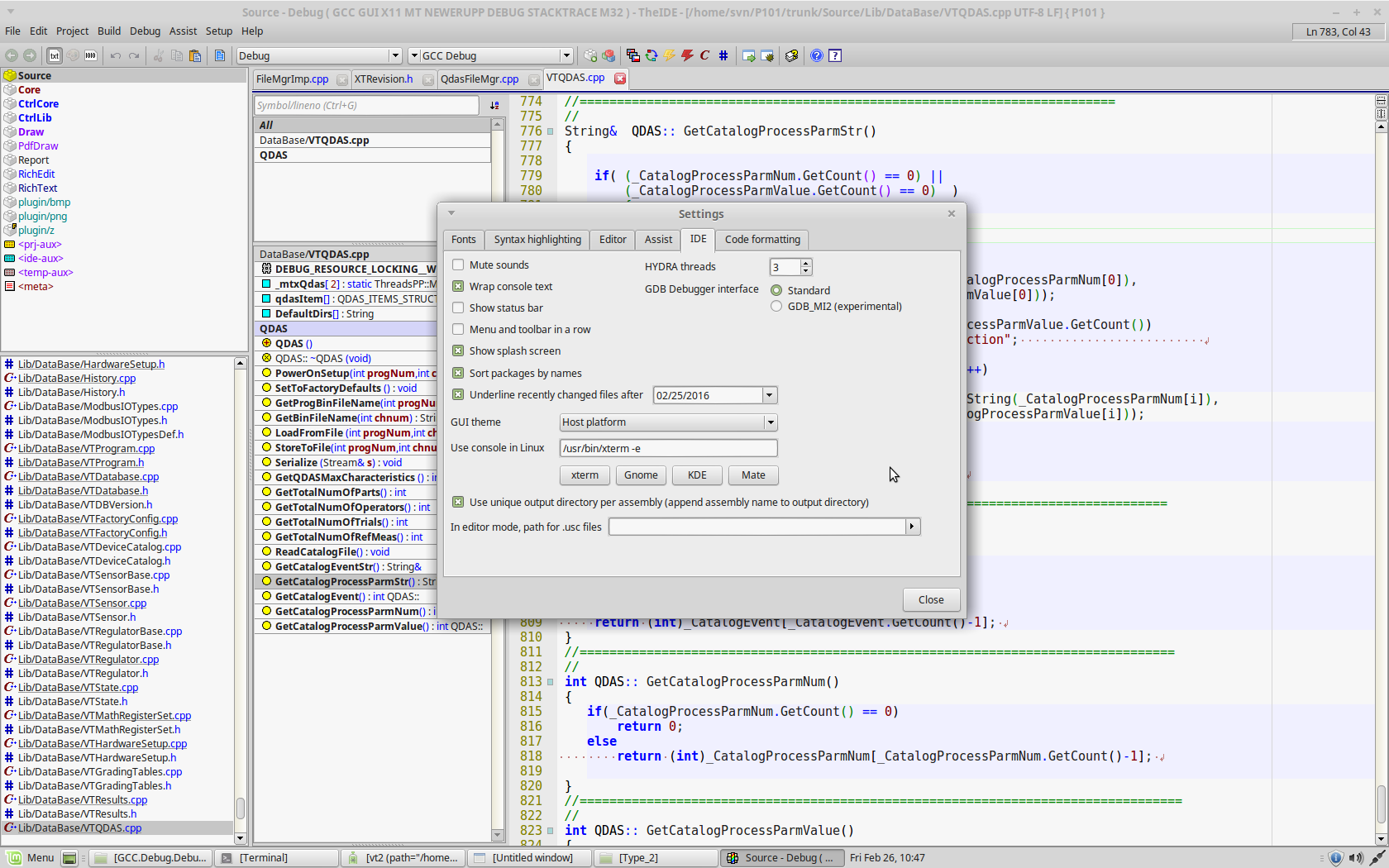Viewport: 1389px width, 868px height.
Task: Click the red C icon in toolbar
Action: [705, 56]
